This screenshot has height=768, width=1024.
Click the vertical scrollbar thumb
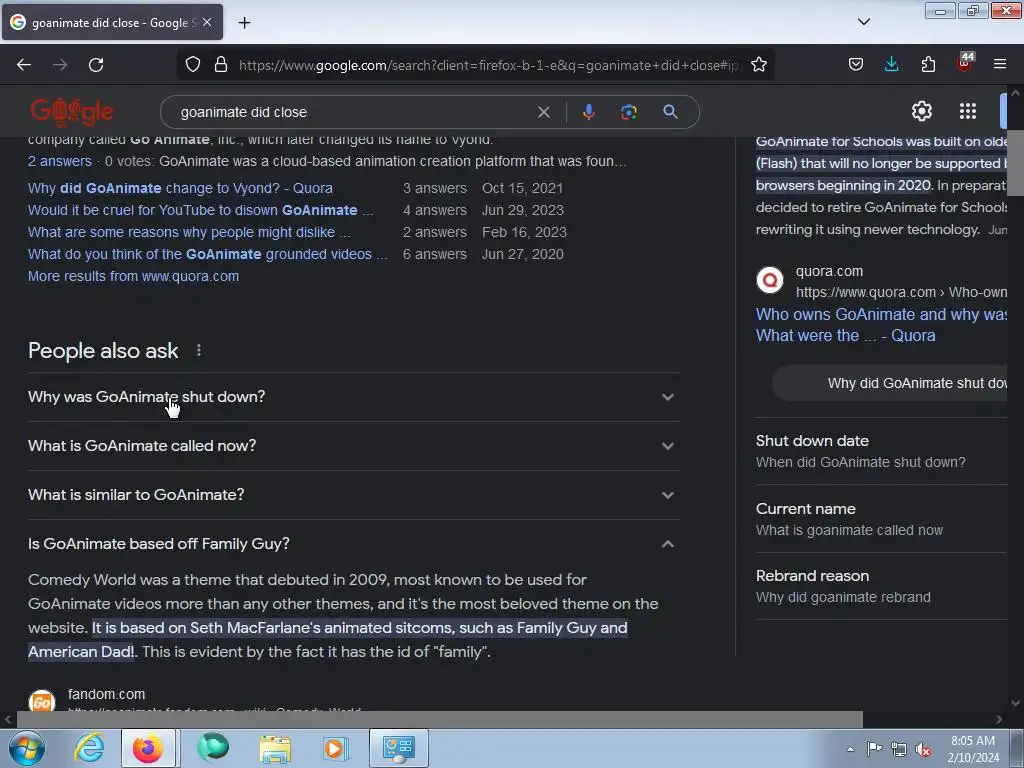1016,163
